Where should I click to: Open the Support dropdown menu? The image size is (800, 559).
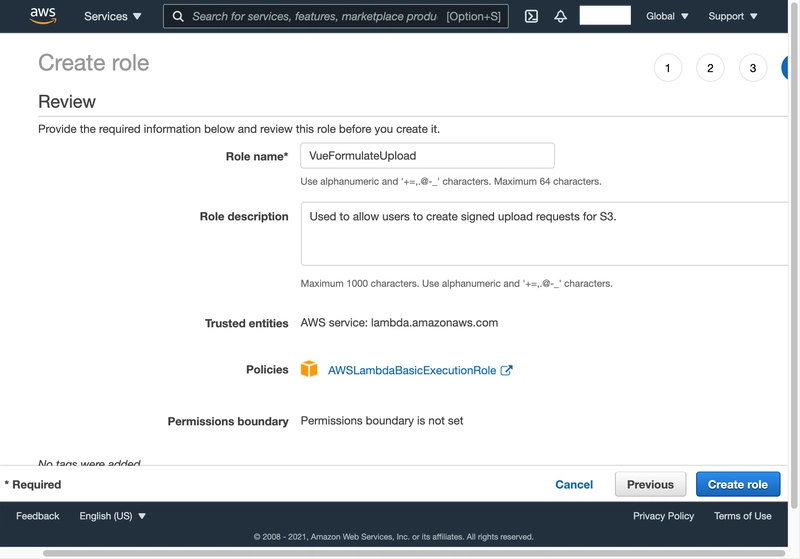click(x=733, y=16)
